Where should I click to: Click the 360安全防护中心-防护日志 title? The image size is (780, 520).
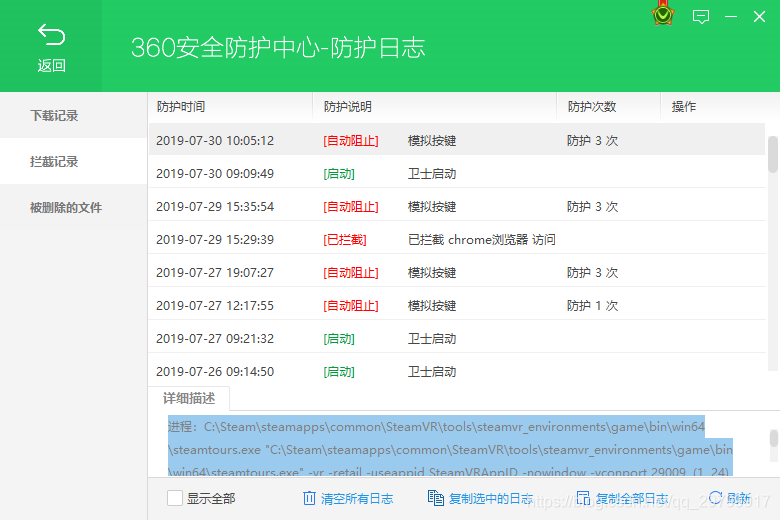click(x=278, y=48)
